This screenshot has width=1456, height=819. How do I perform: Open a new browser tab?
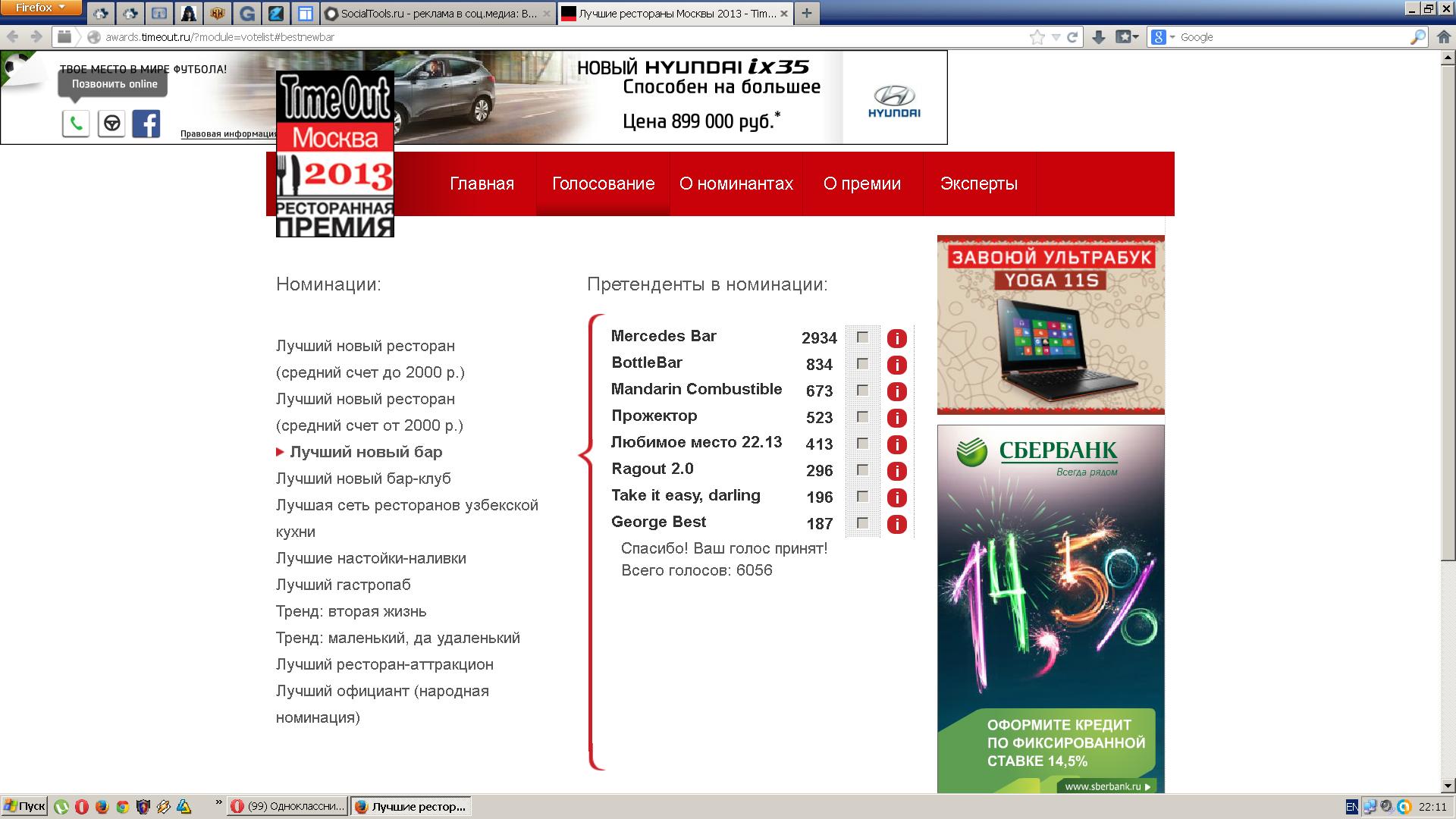[806, 13]
